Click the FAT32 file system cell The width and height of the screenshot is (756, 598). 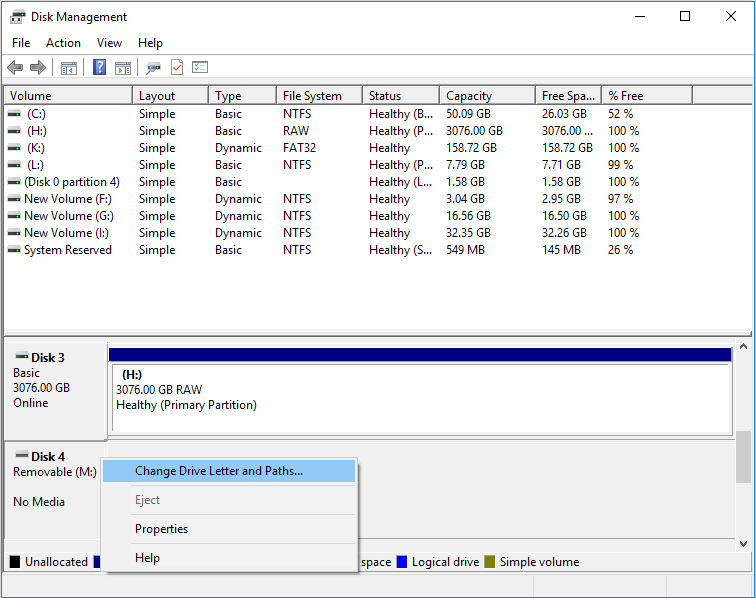299,148
